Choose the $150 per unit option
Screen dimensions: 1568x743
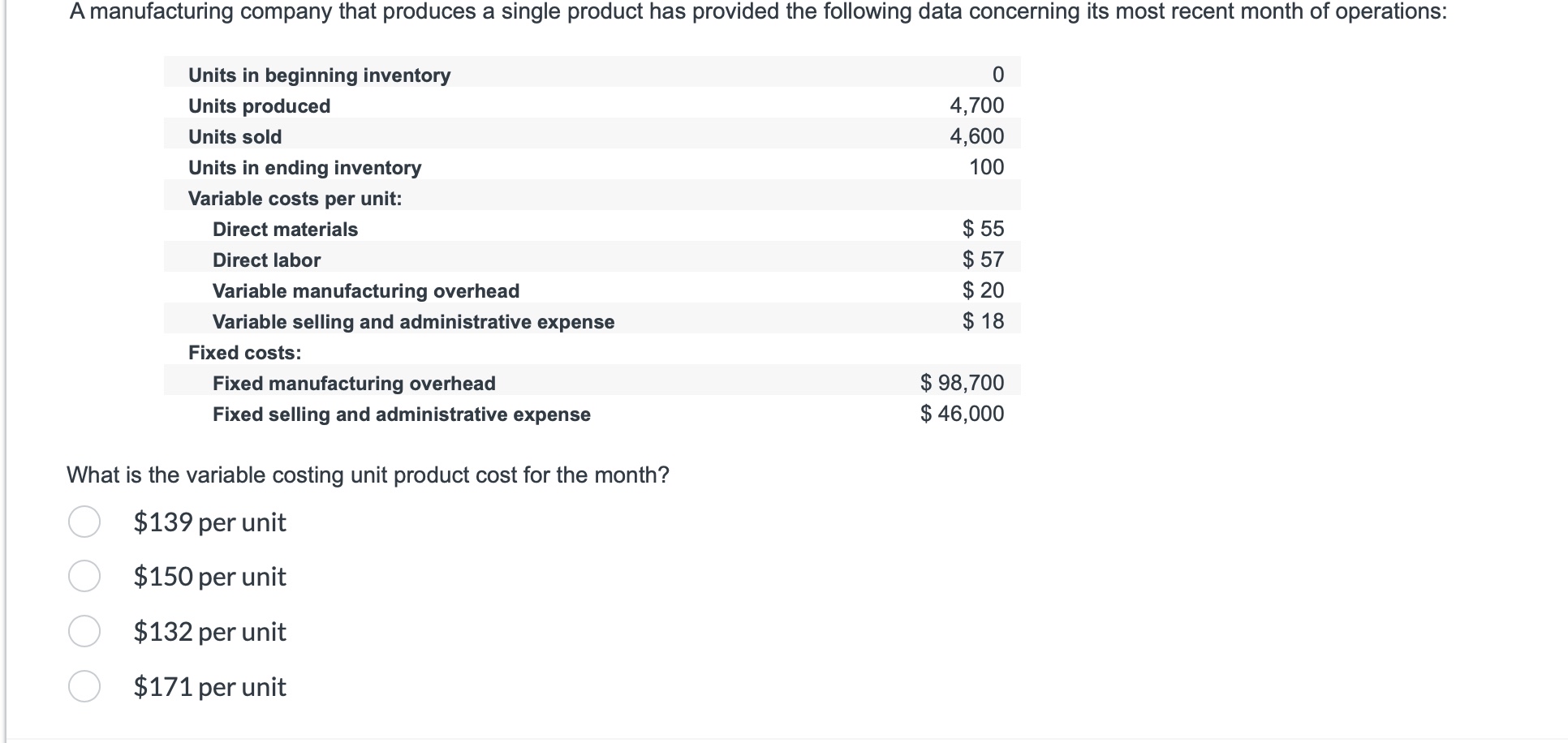coord(84,576)
